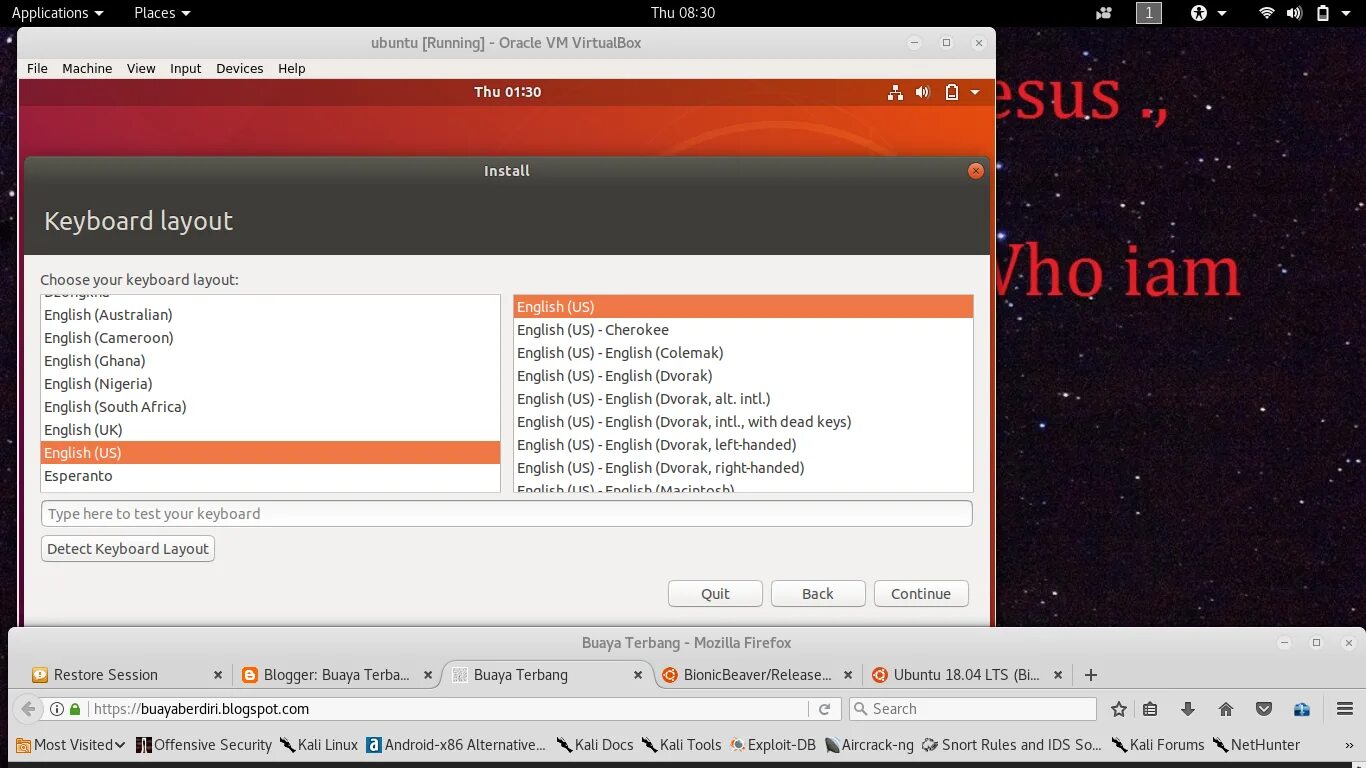
Task: Expand the Ubuntu guest system menu arrow
Action: point(975,92)
